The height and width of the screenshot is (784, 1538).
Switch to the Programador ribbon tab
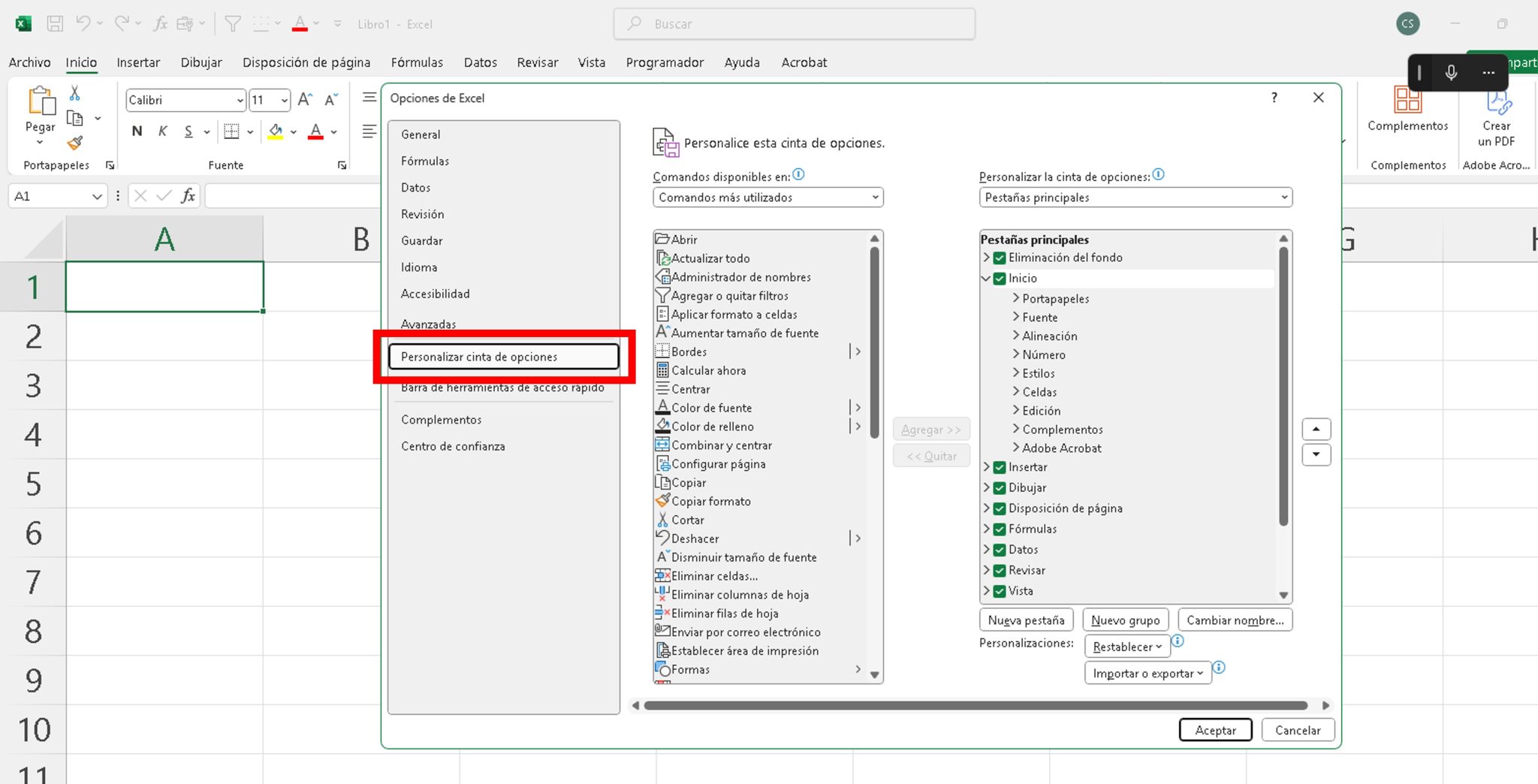click(x=665, y=62)
